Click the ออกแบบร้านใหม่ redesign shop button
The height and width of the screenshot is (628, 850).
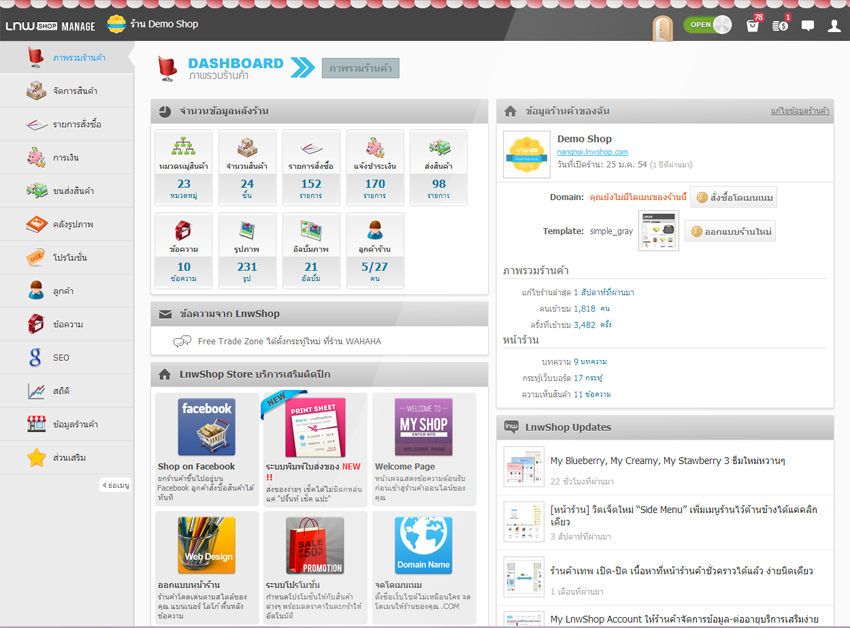[730, 232]
